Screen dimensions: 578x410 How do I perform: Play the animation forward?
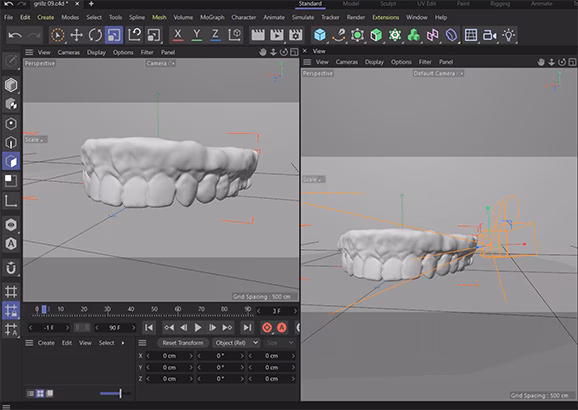[198, 327]
